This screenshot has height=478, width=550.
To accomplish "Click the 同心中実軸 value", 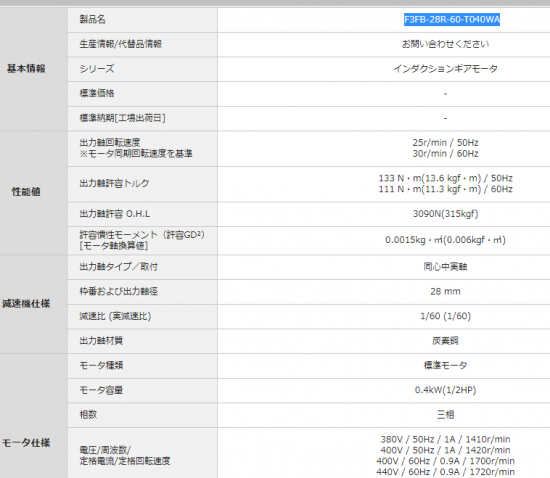I will (x=445, y=267).
